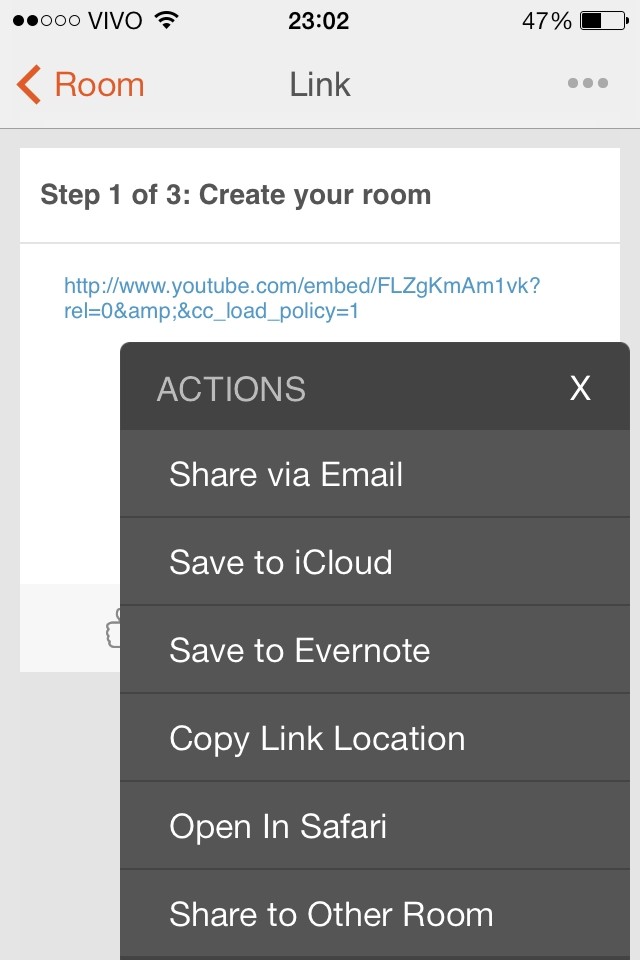
Task: Open the YouTube embed link
Action: click(x=302, y=299)
